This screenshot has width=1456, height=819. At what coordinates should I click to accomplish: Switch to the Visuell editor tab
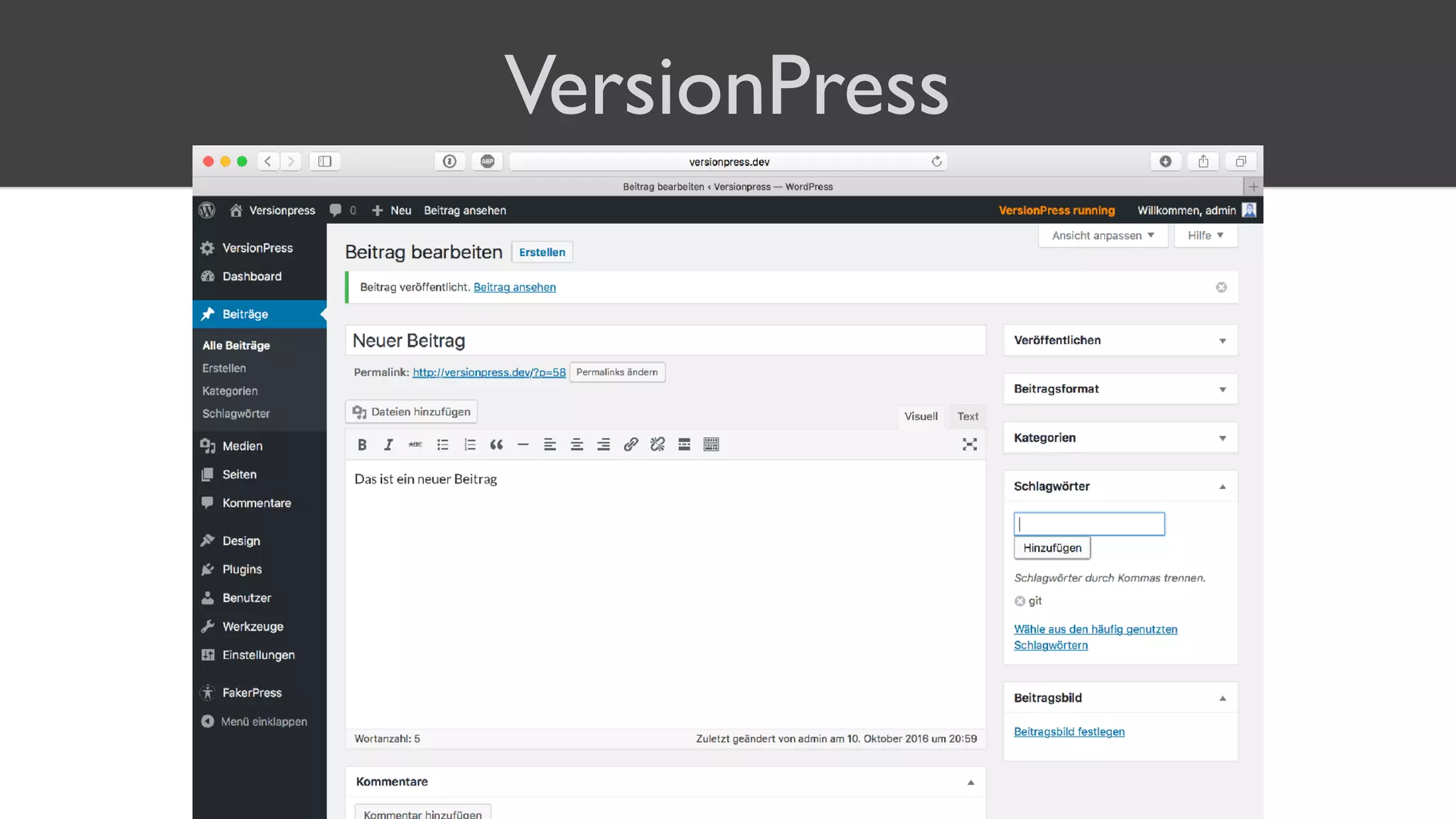click(x=921, y=417)
